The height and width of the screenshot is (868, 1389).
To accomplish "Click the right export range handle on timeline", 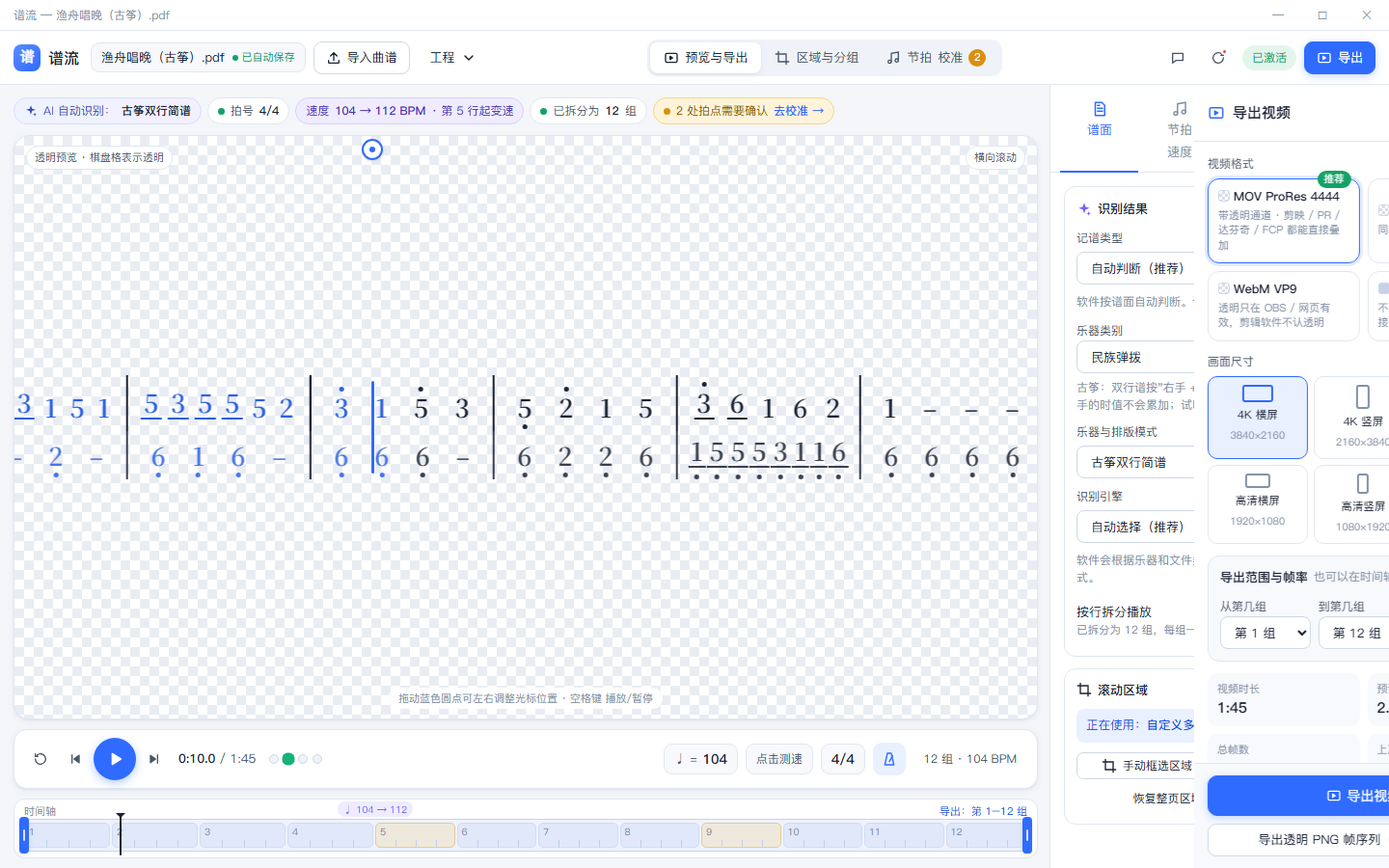I will tap(1027, 835).
